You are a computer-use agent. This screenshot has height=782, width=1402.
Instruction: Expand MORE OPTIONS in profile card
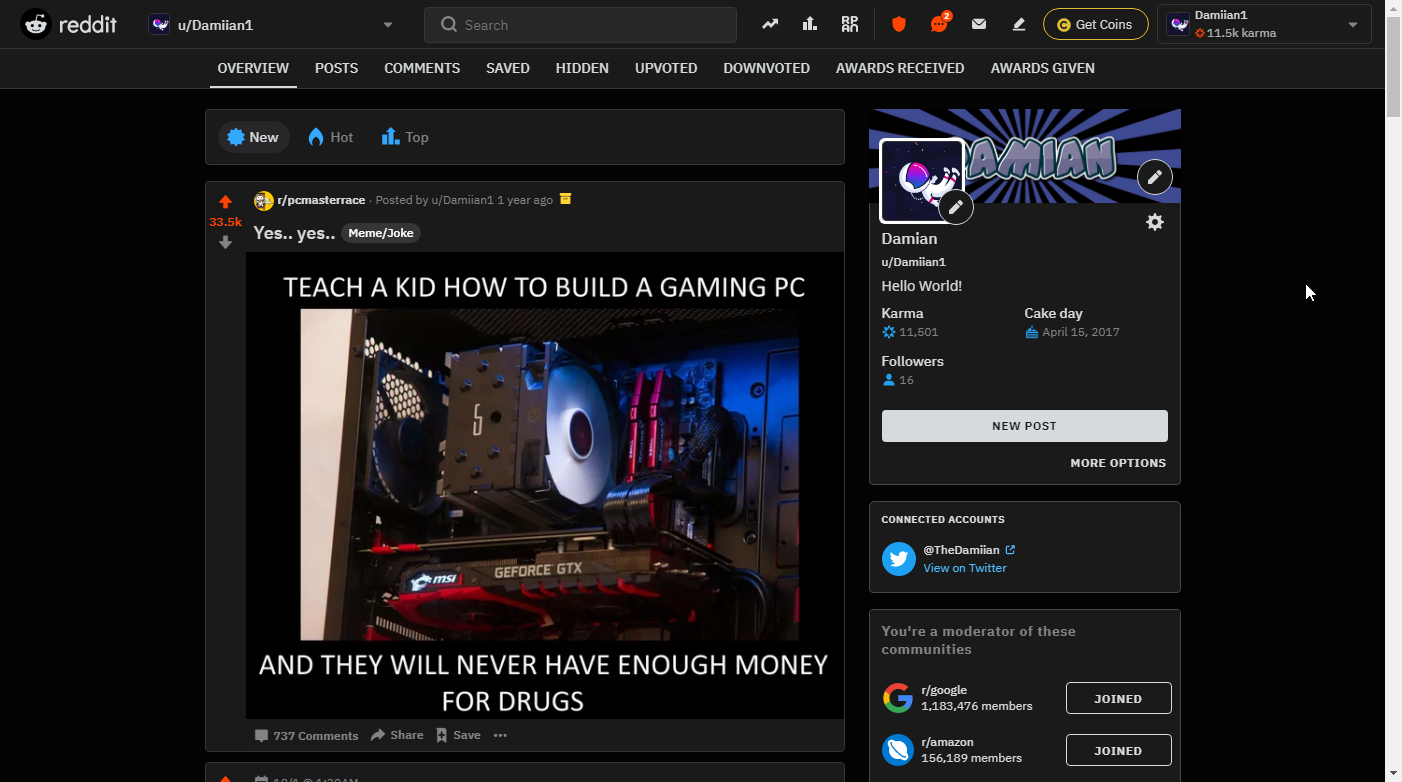(x=1117, y=463)
